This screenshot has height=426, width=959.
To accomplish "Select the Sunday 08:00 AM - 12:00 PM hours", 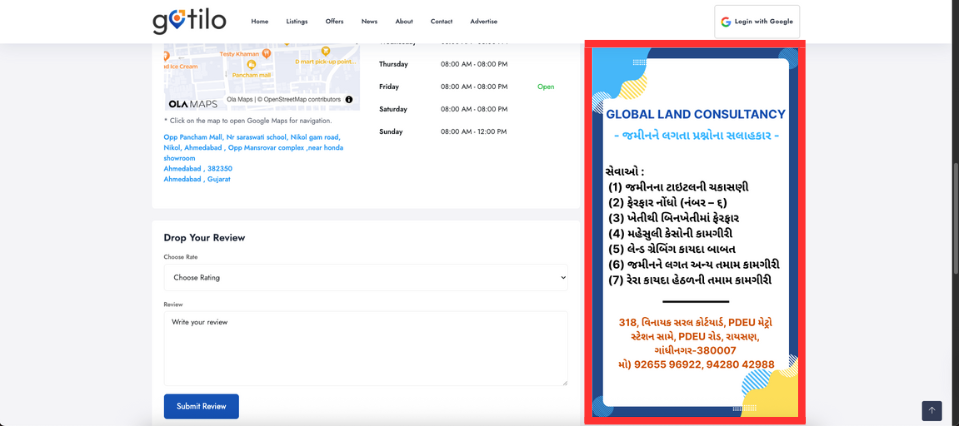I will pos(474,131).
